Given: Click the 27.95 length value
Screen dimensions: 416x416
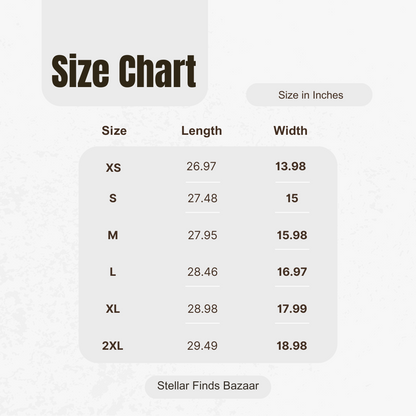Looking at the screenshot, I should [x=202, y=235].
